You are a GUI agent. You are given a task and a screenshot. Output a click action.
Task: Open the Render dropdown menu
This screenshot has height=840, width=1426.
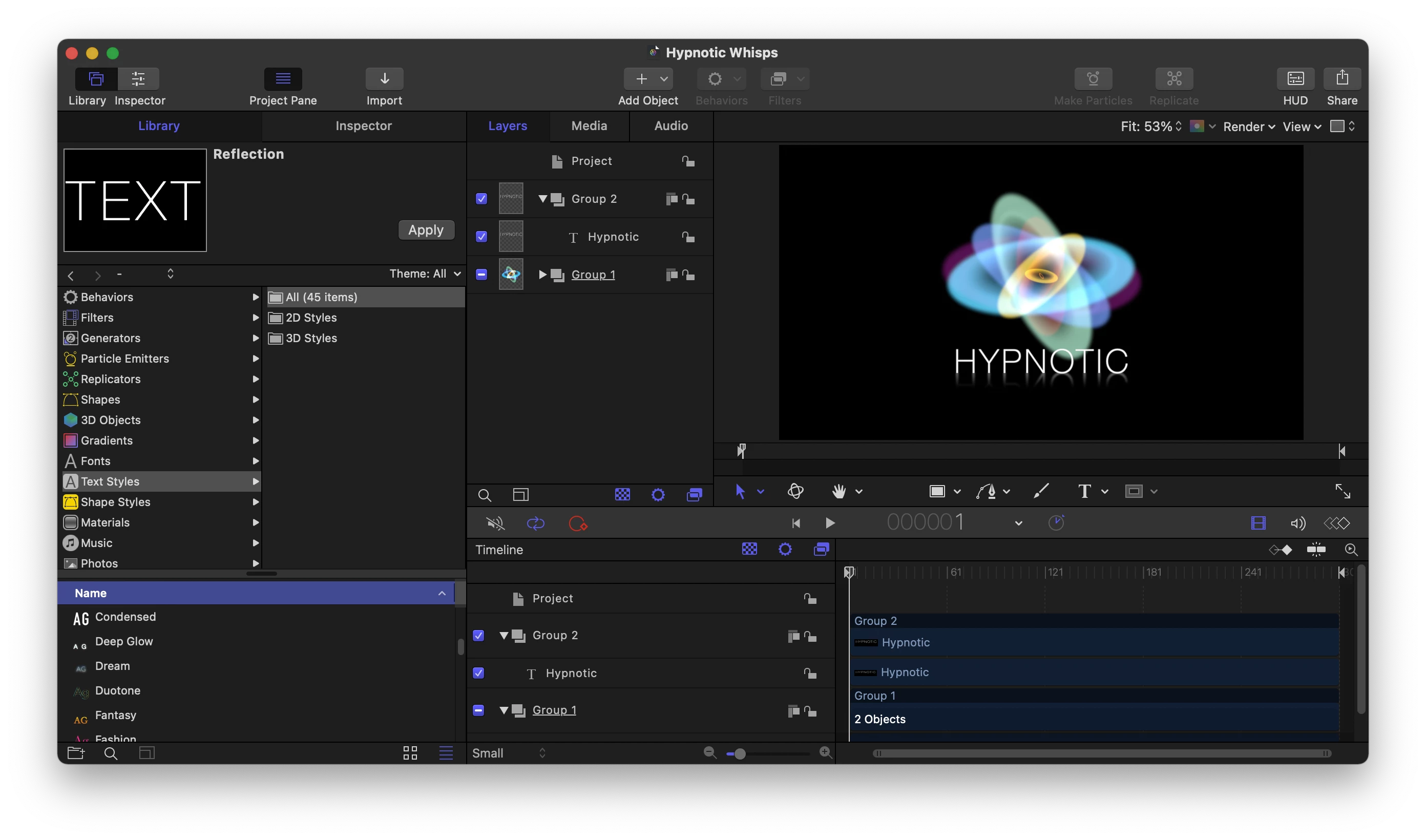(x=1249, y=126)
